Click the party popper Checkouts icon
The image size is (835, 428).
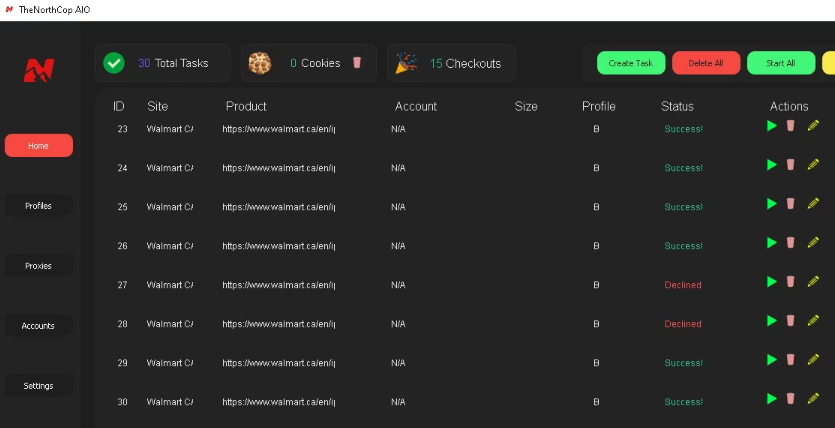[x=406, y=63]
